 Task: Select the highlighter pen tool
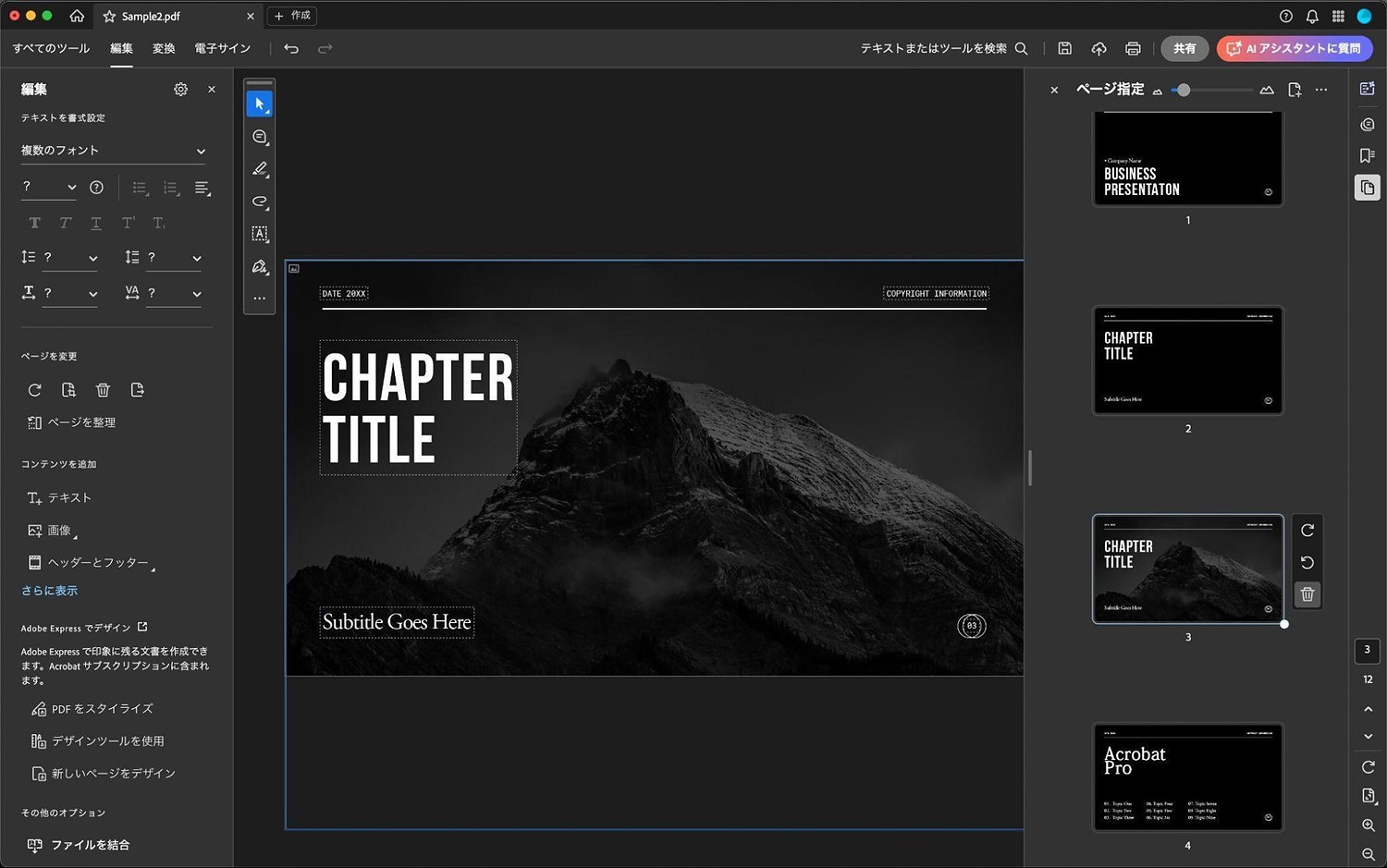pos(259,169)
